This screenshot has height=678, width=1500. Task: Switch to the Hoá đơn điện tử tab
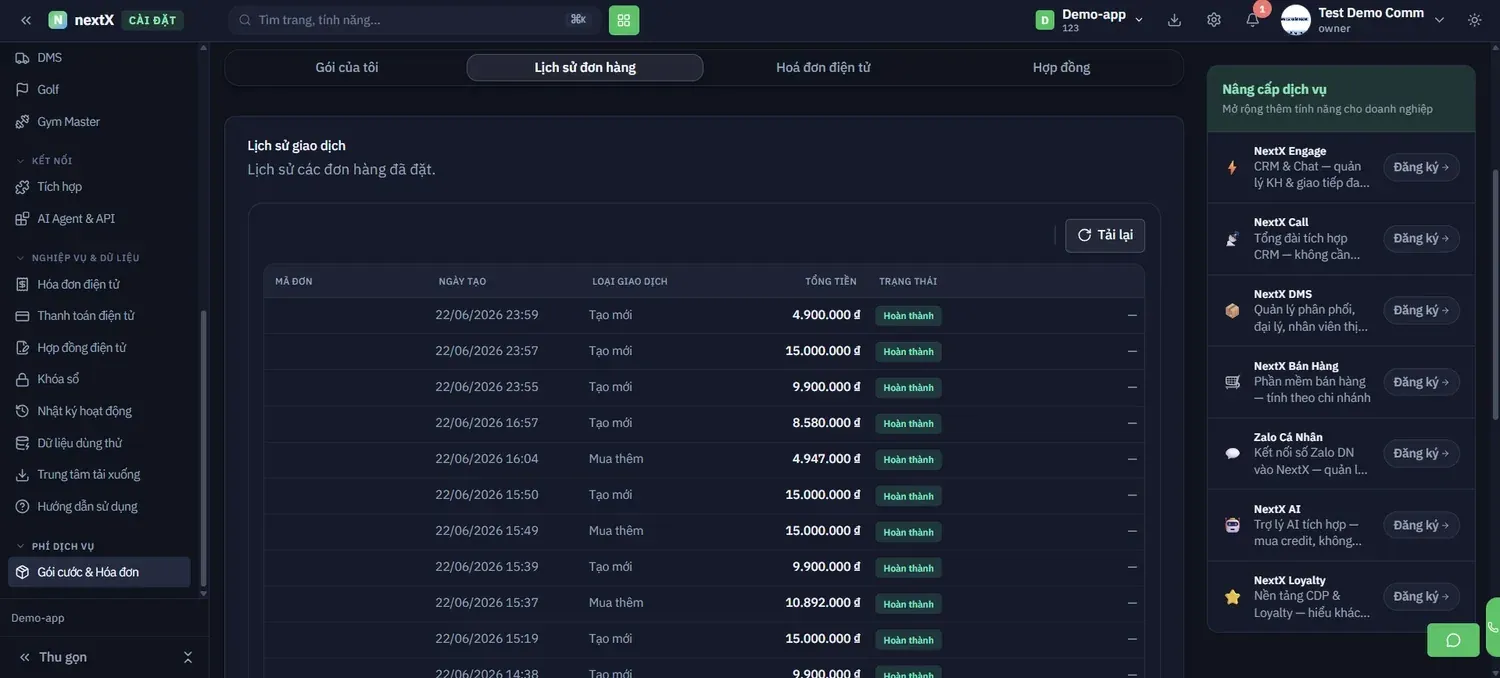coord(823,67)
